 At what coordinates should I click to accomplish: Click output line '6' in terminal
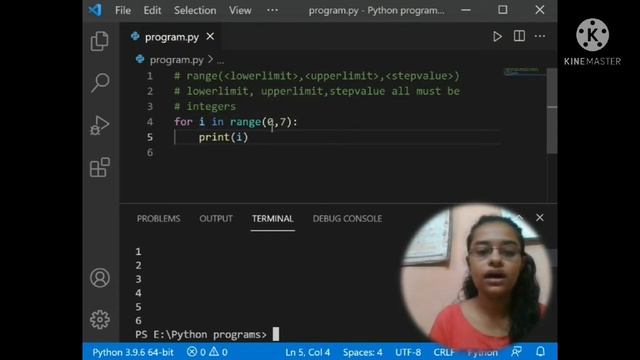tap(138, 320)
